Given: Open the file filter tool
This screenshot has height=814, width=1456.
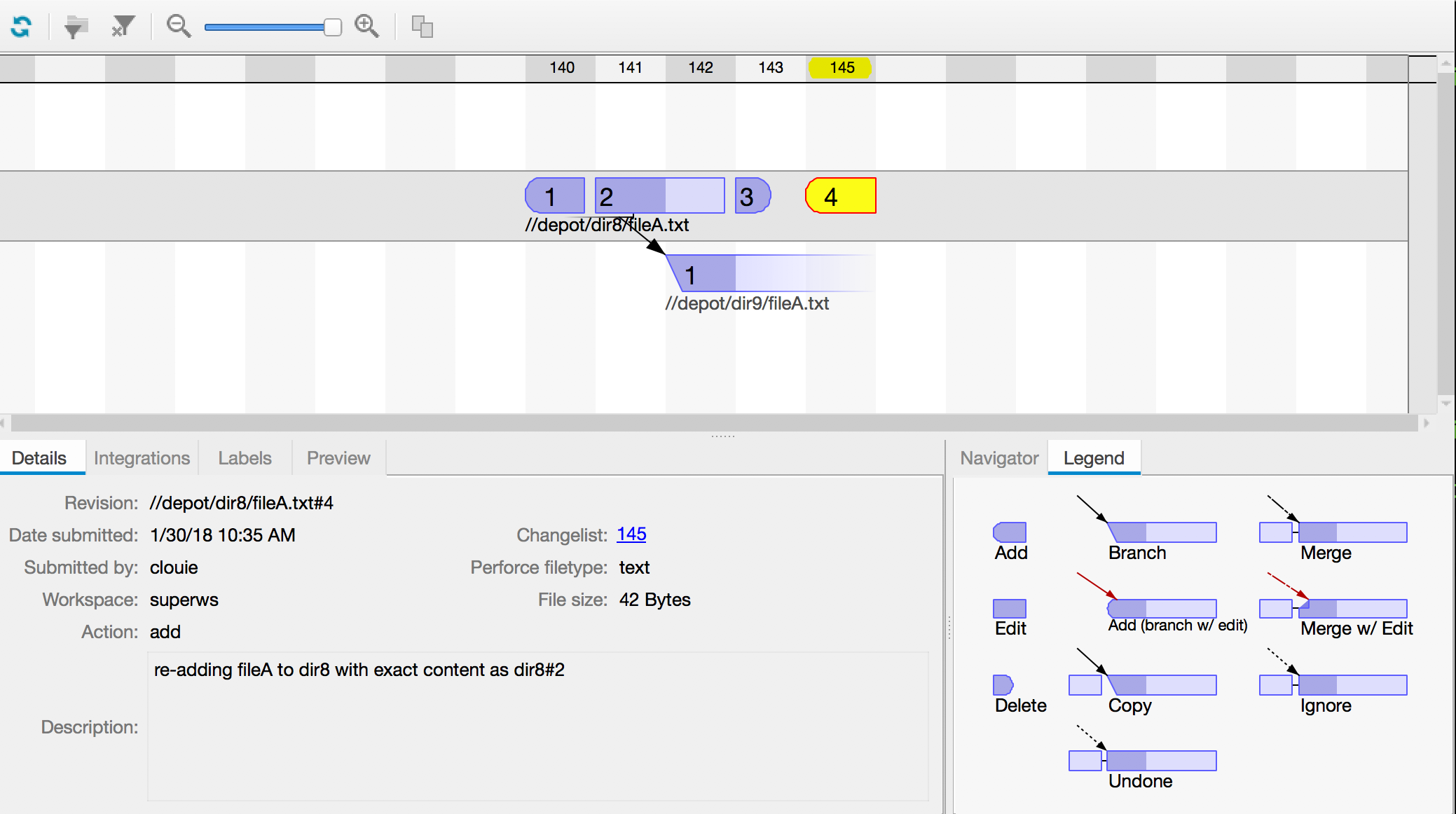Looking at the screenshot, I should click(76, 27).
